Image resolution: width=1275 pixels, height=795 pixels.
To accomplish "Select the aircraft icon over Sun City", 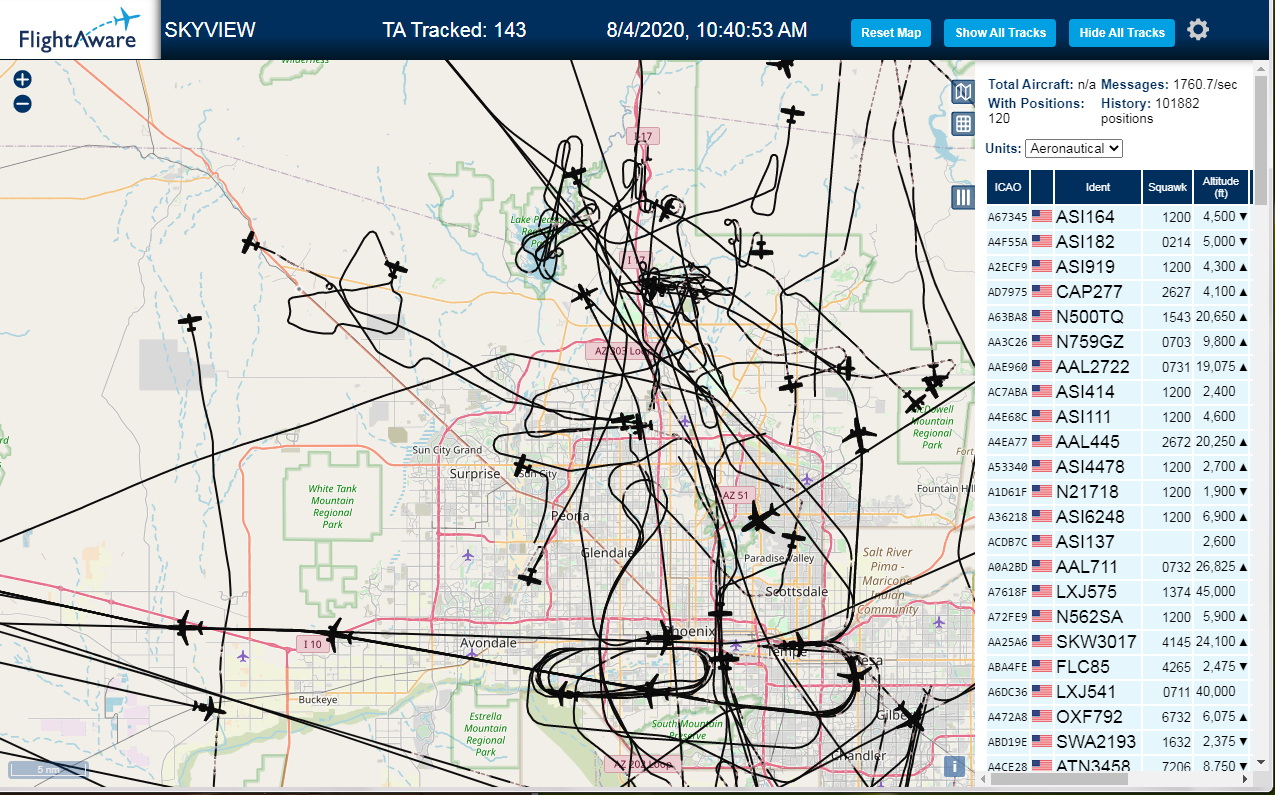I will click(522, 466).
